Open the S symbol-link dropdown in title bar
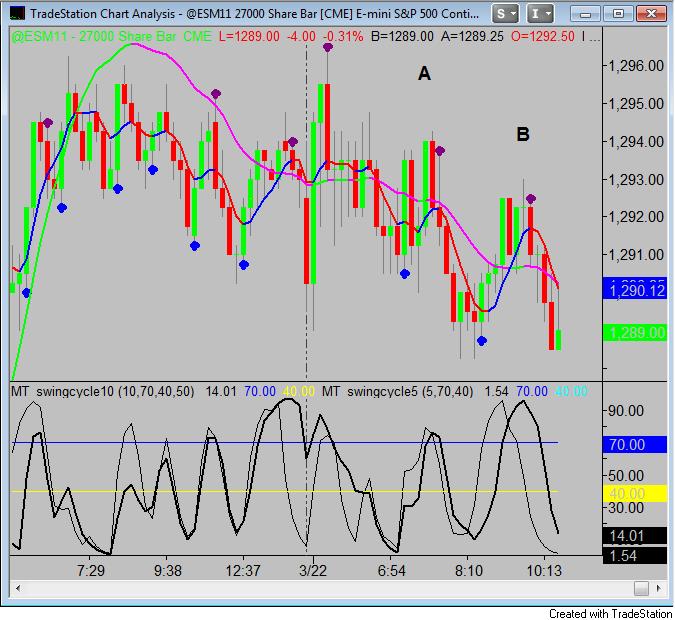The height and width of the screenshot is (620, 675). click(x=505, y=14)
